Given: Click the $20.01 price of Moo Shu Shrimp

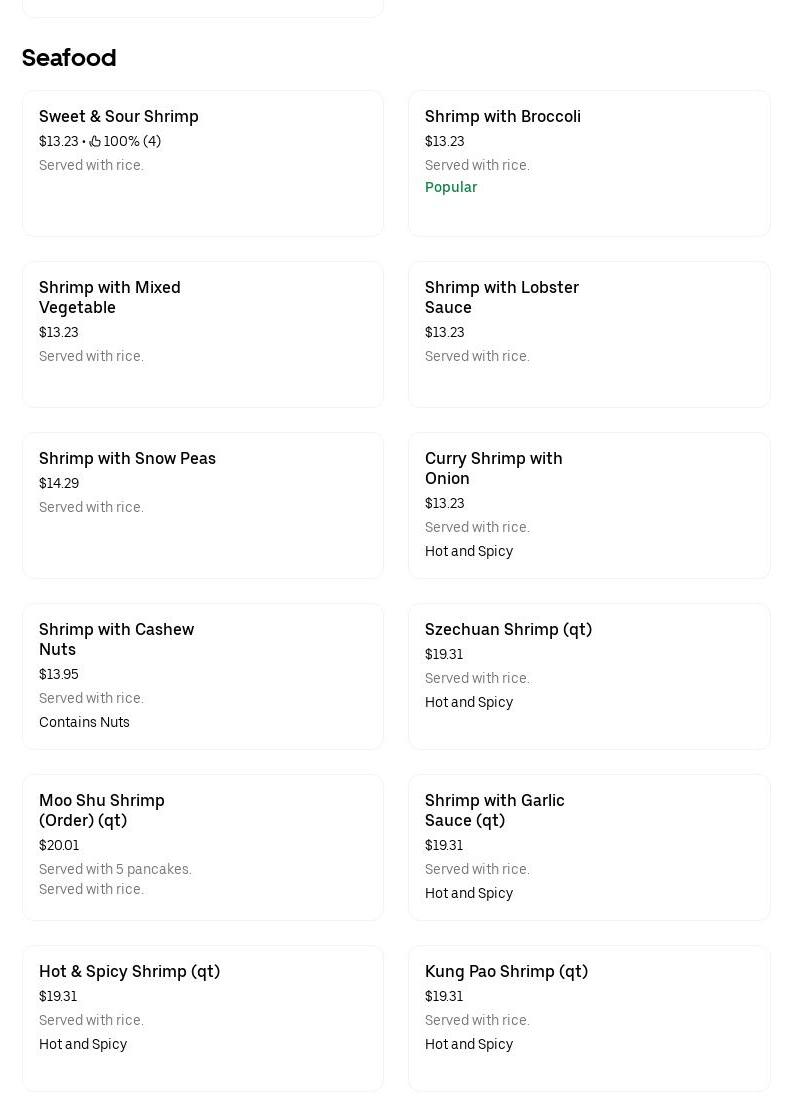Looking at the screenshot, I should point(59,845).
